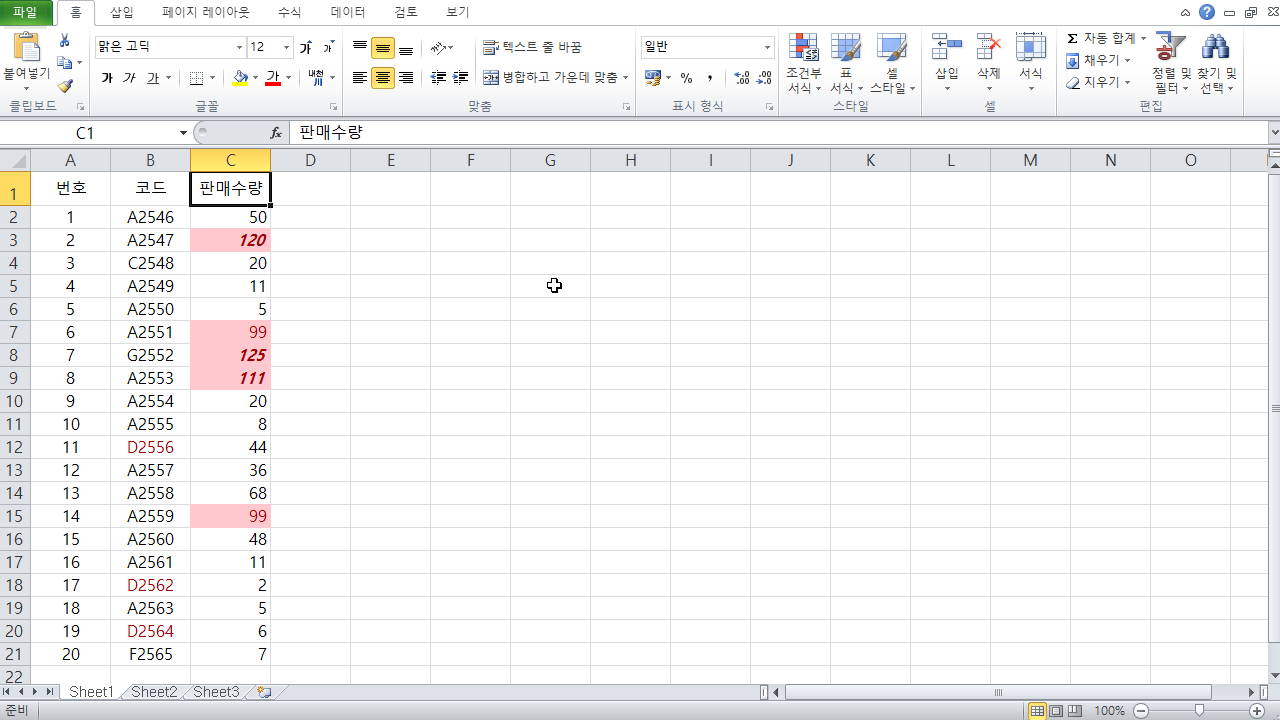Switch to the 수식 formulas tab

pos(289,12)
